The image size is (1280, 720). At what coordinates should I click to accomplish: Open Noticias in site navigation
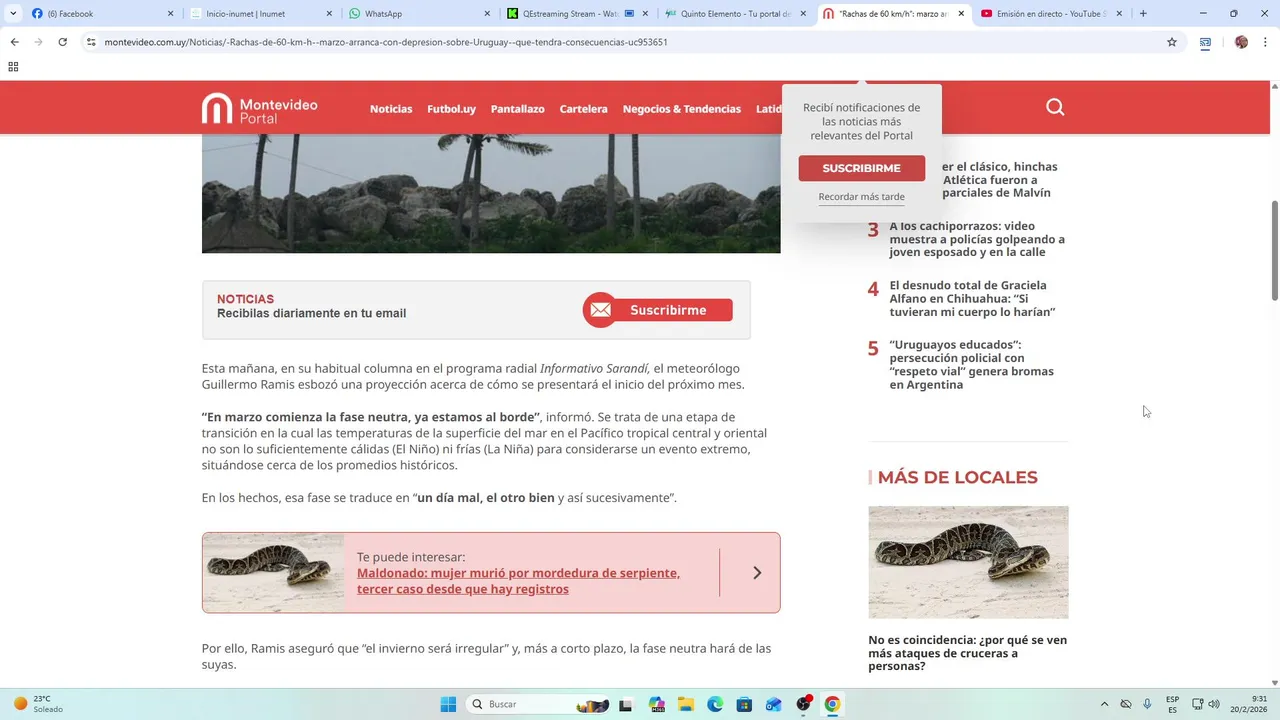pyautogui.click(x=391, y=108)
